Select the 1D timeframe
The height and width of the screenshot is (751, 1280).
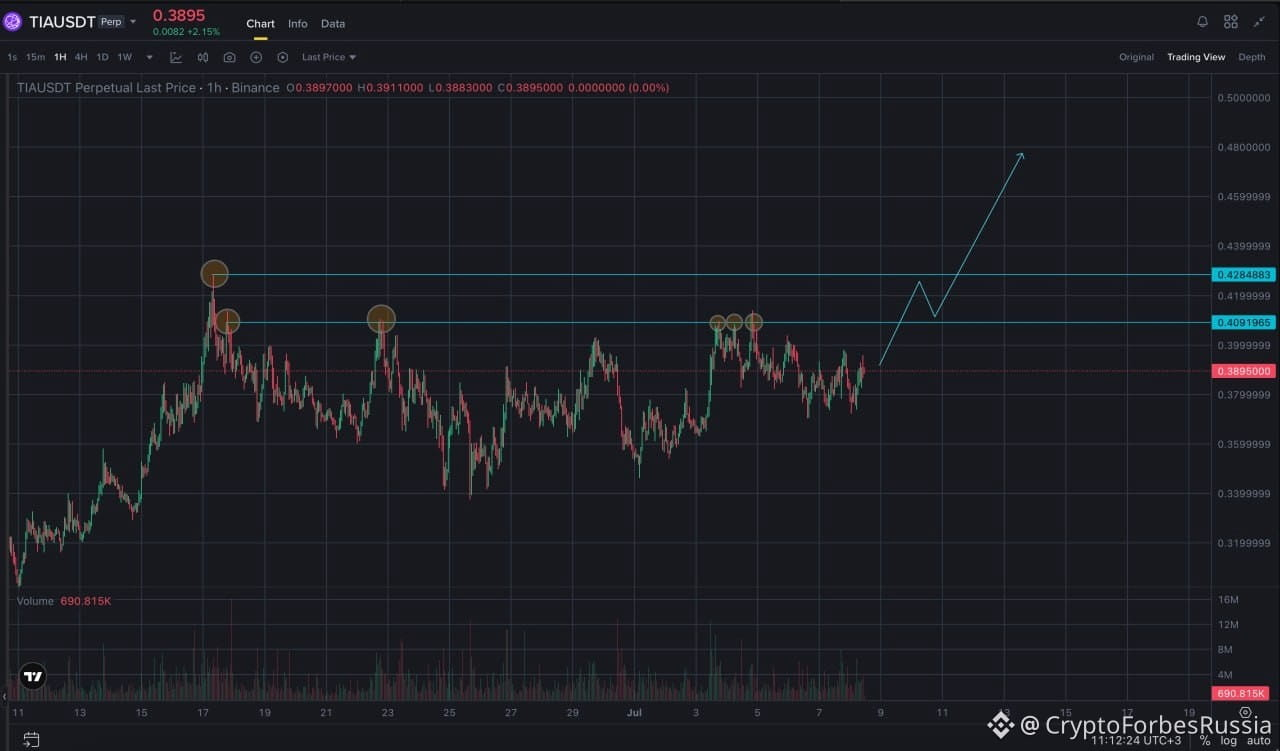click(x=102, y=57)
